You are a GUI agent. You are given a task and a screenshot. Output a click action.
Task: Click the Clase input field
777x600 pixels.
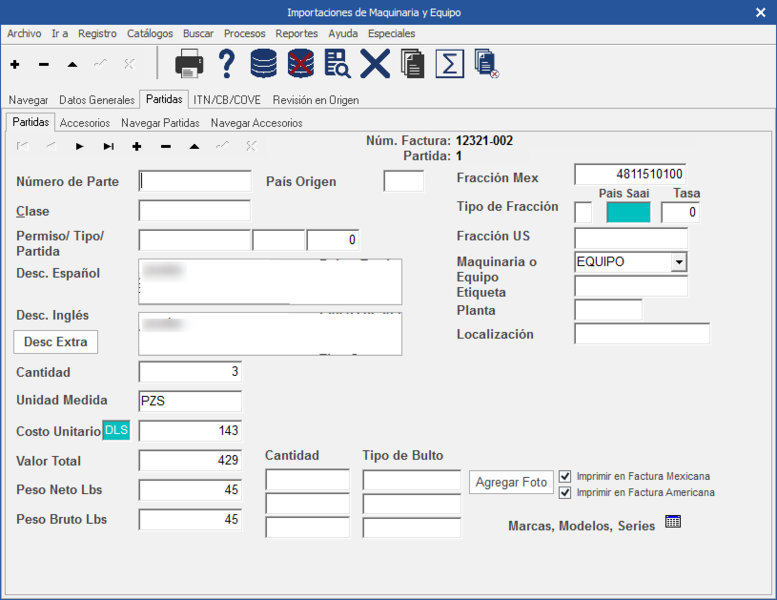[195, 211]
